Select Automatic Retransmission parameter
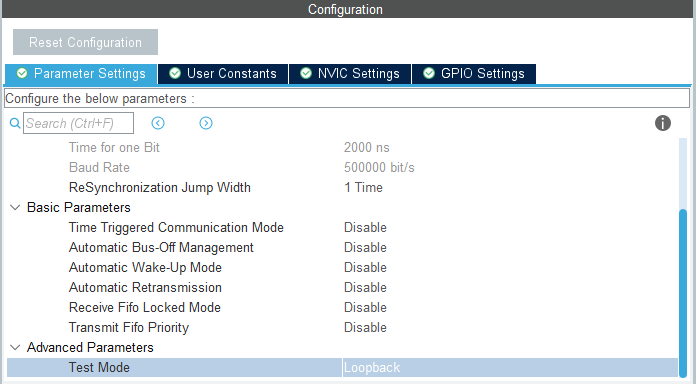 145,287
